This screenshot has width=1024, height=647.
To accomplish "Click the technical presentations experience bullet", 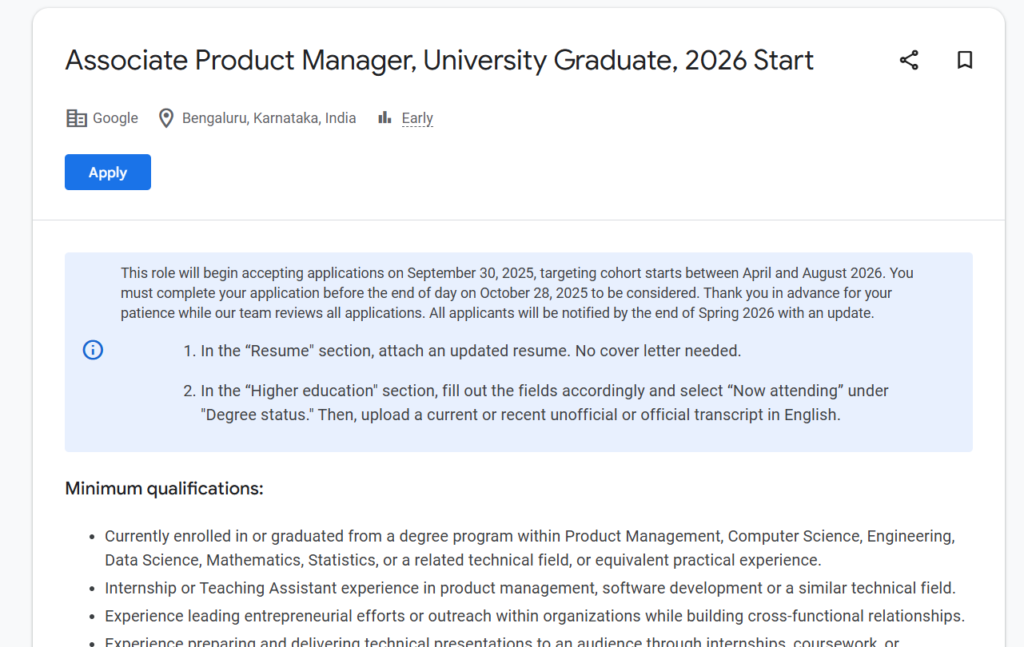I will click(x=500, y=641).
